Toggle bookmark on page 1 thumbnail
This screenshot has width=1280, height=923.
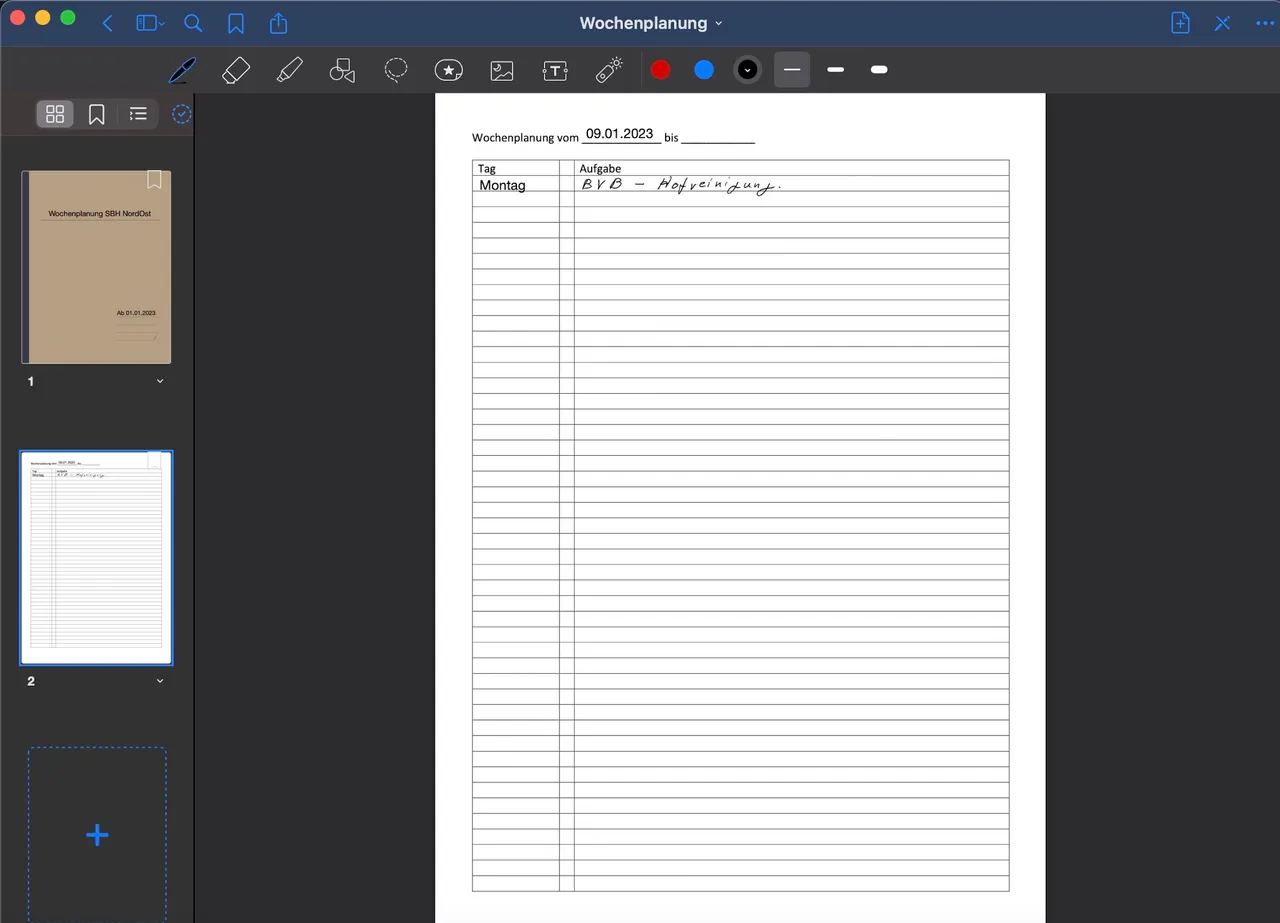(x=154, y=180)
